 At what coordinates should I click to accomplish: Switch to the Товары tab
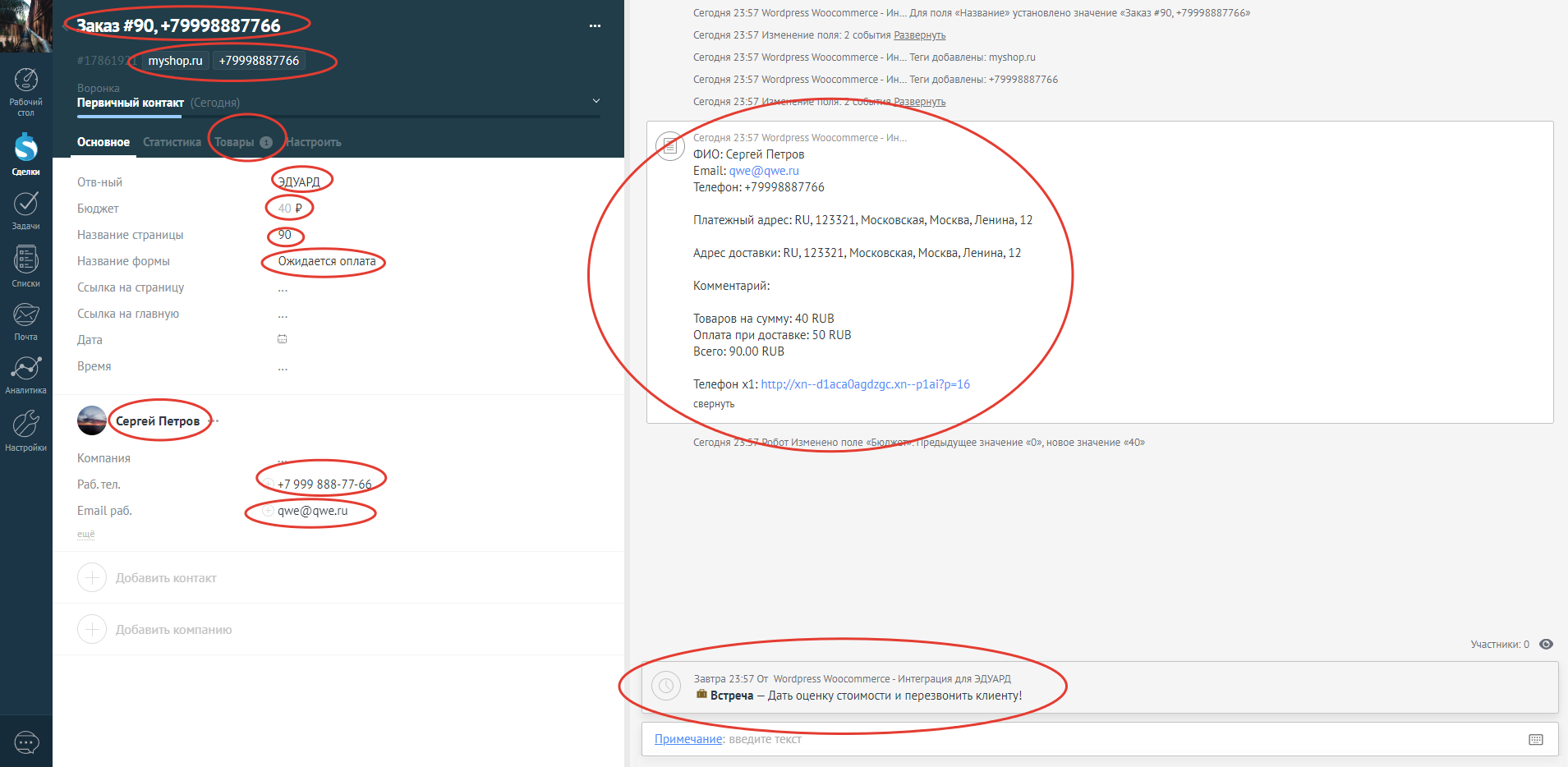(x=235, y=142)
